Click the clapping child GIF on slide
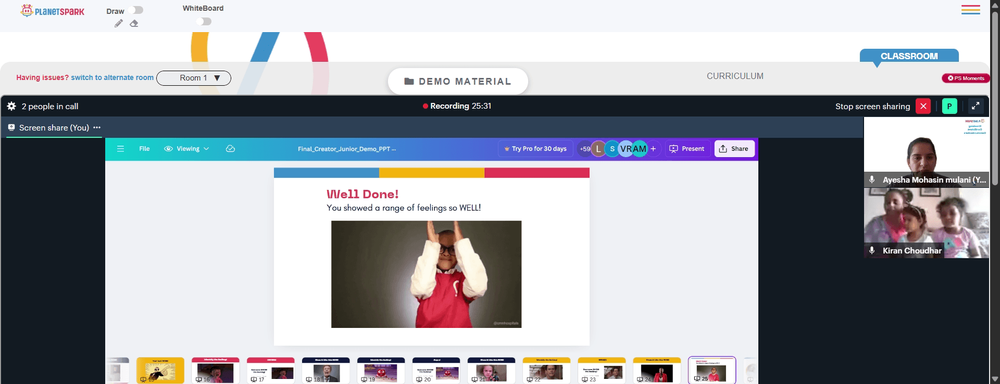Image resolution: width=1000 pixels, height=384 pixels. point(426,274)
